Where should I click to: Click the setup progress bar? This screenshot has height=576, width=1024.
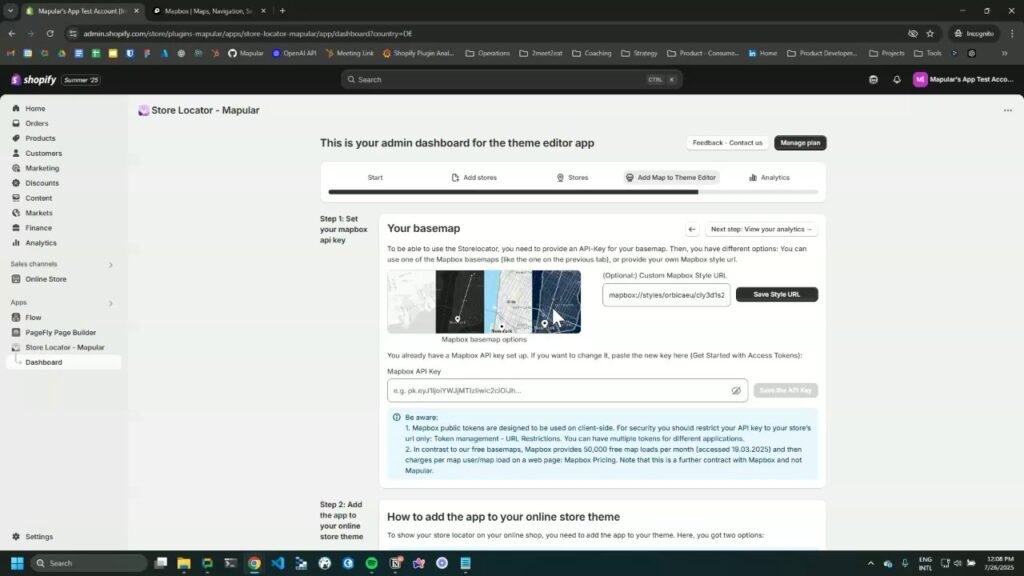coord(572,192)
